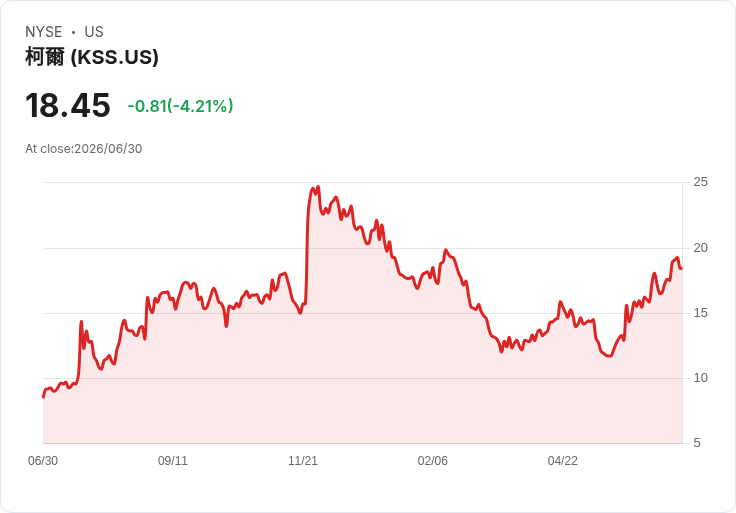Image resolution: width=736 pixels, height=513 pixels.
Task: Click the peak near 20 above 02/06
Action: [x=445, y=250]
